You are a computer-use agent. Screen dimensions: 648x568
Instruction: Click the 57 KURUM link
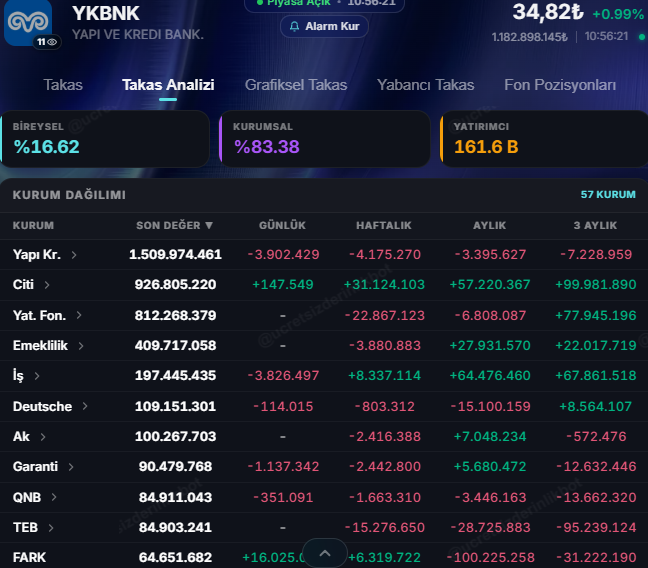(608, 194)
